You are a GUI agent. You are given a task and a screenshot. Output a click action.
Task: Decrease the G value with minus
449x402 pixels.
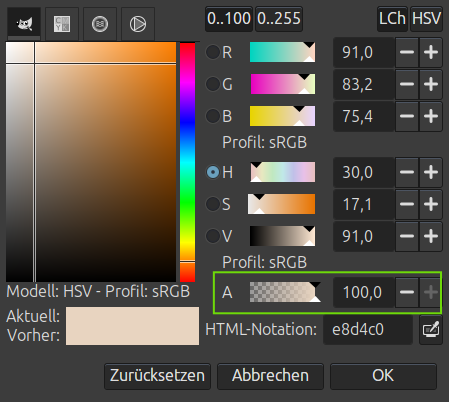(x=407, y=84)
